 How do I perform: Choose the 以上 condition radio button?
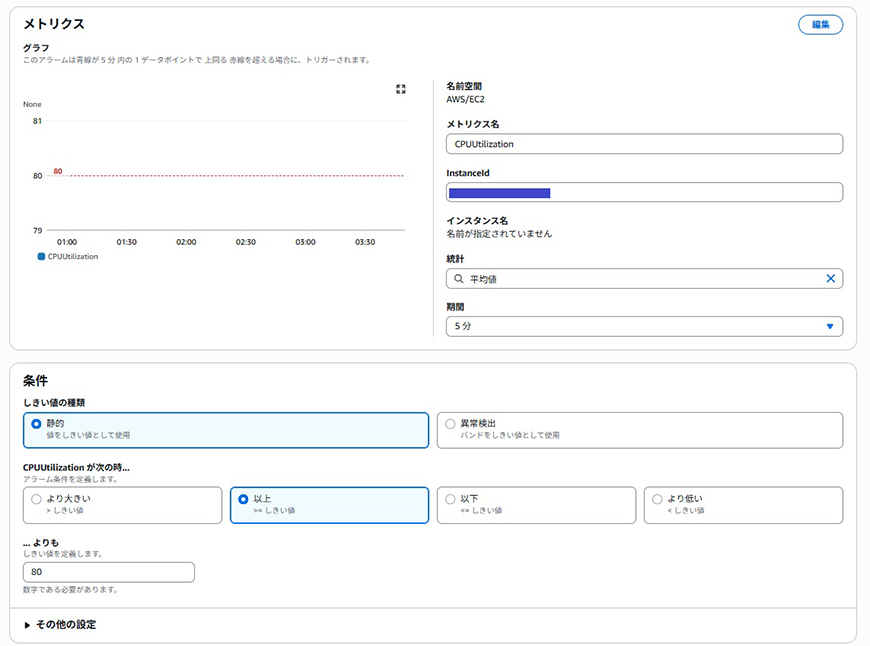click(x=244, y=499)
